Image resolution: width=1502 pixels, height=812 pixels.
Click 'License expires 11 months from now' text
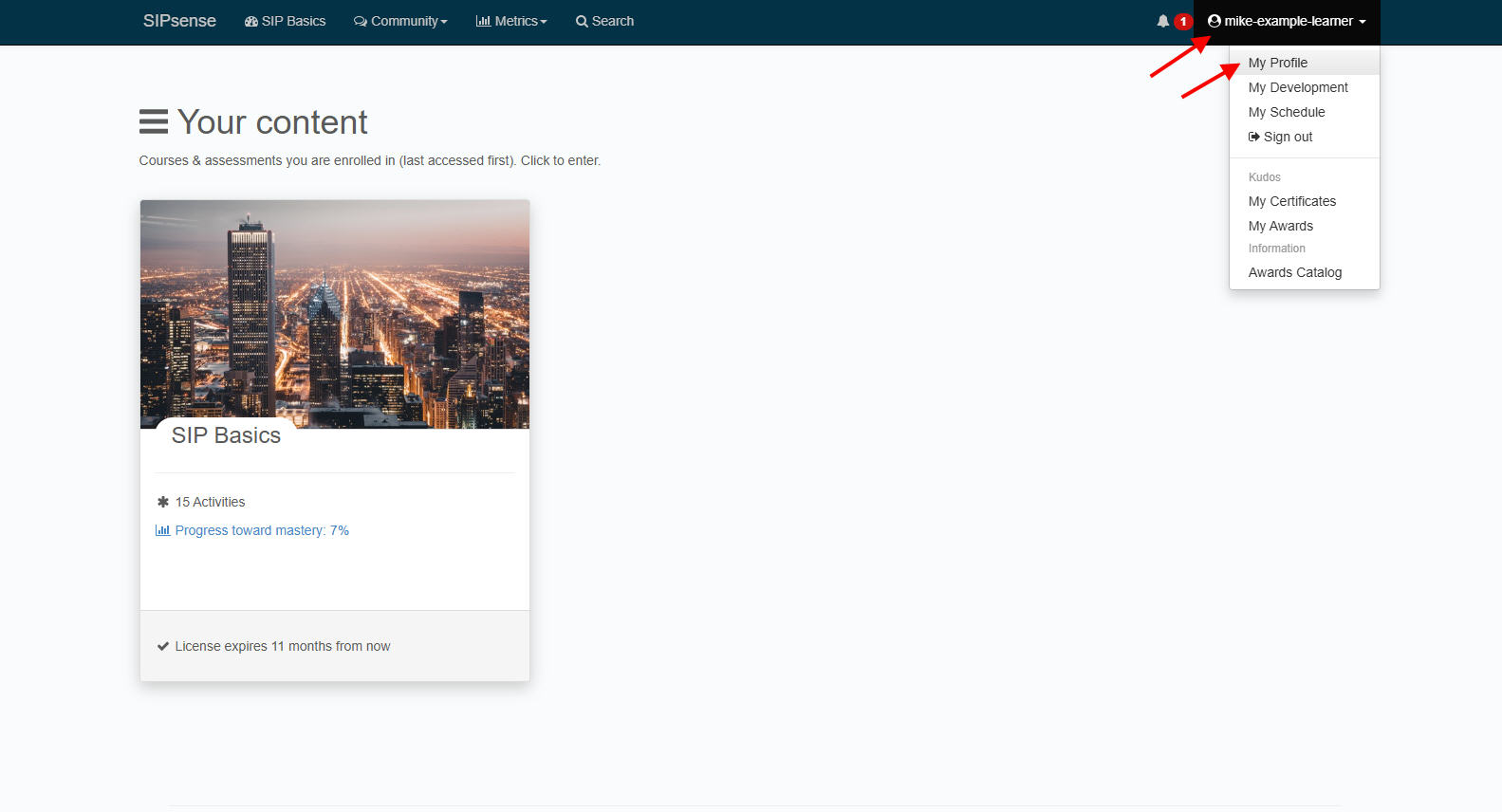pyautogui.click(x=283, y=646)
